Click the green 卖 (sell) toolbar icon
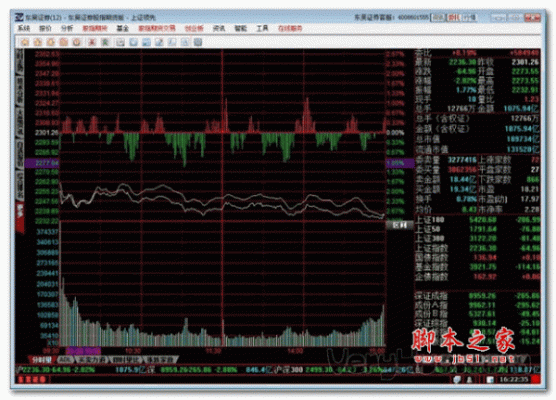This screenshot has width=556, height=400. 105,42
